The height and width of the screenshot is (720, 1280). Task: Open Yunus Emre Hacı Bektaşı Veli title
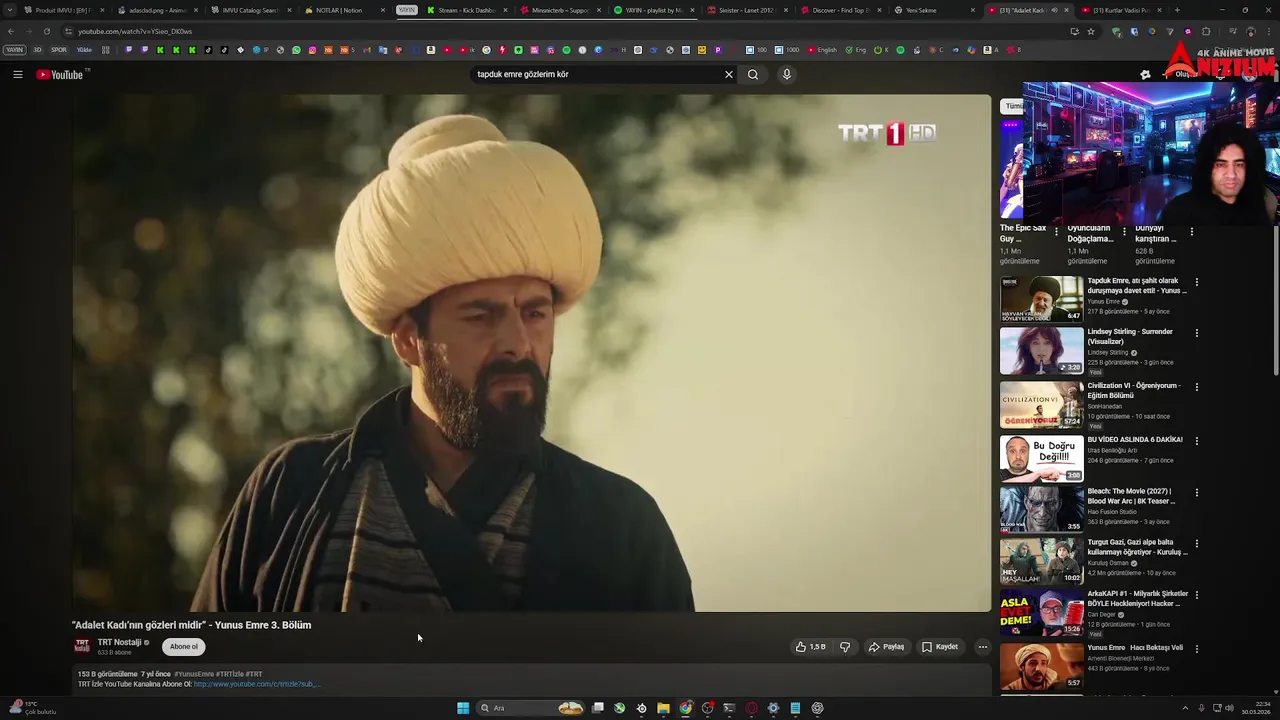[1135, 648]
